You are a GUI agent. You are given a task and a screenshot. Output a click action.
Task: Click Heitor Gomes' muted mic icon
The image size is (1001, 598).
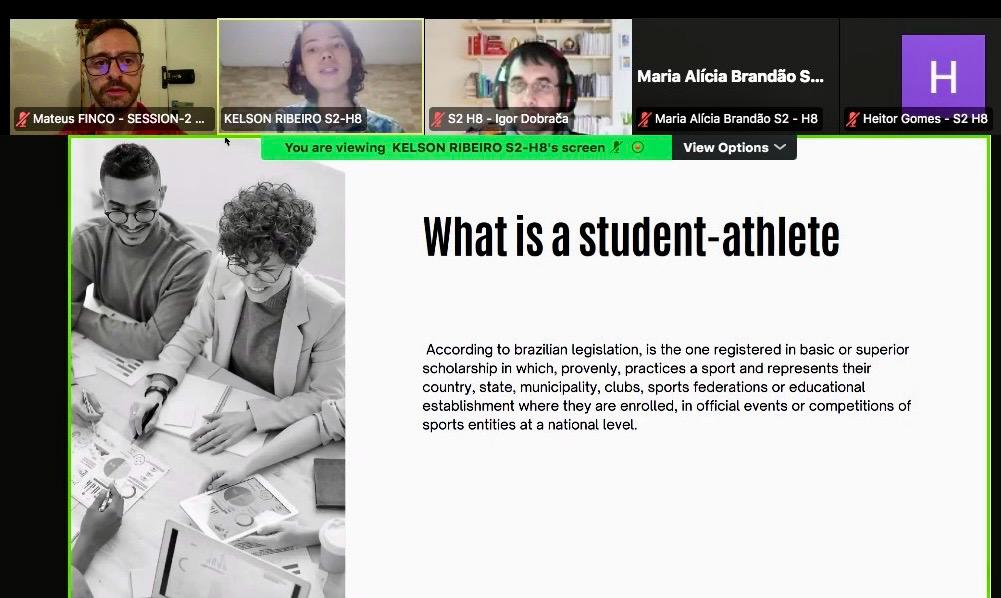853,119
